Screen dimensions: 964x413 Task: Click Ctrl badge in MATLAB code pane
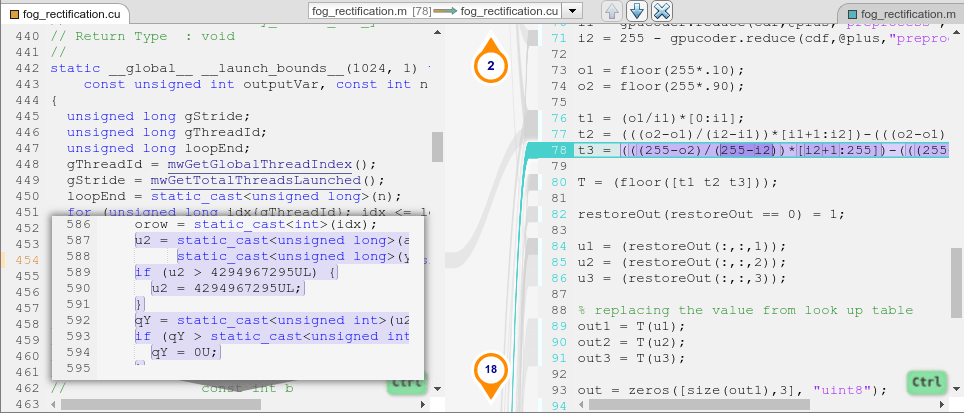[927, 382]
